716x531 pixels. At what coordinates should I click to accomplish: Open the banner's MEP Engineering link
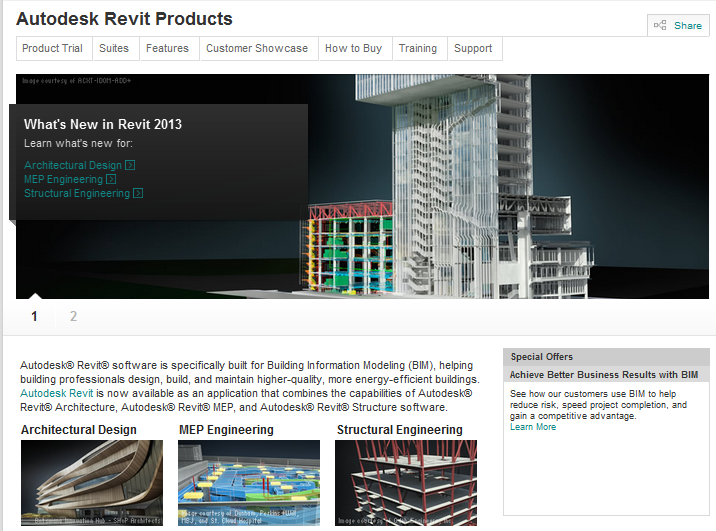(63, 179)
